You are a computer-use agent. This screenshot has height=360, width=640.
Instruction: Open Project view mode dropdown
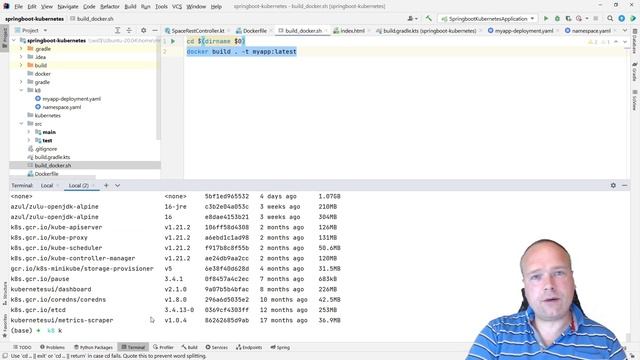coord(45,30)
